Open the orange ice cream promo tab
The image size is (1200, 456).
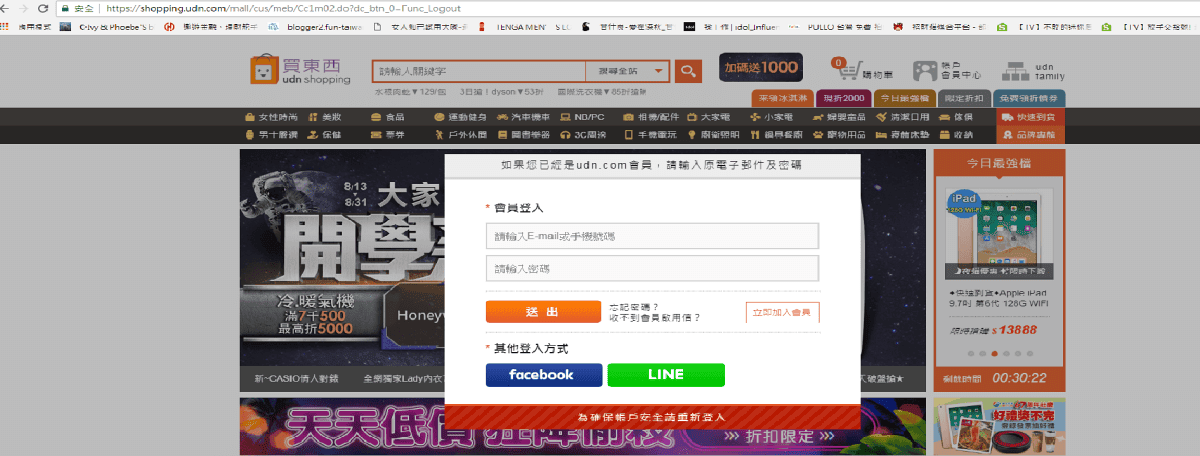pos(783,98)
